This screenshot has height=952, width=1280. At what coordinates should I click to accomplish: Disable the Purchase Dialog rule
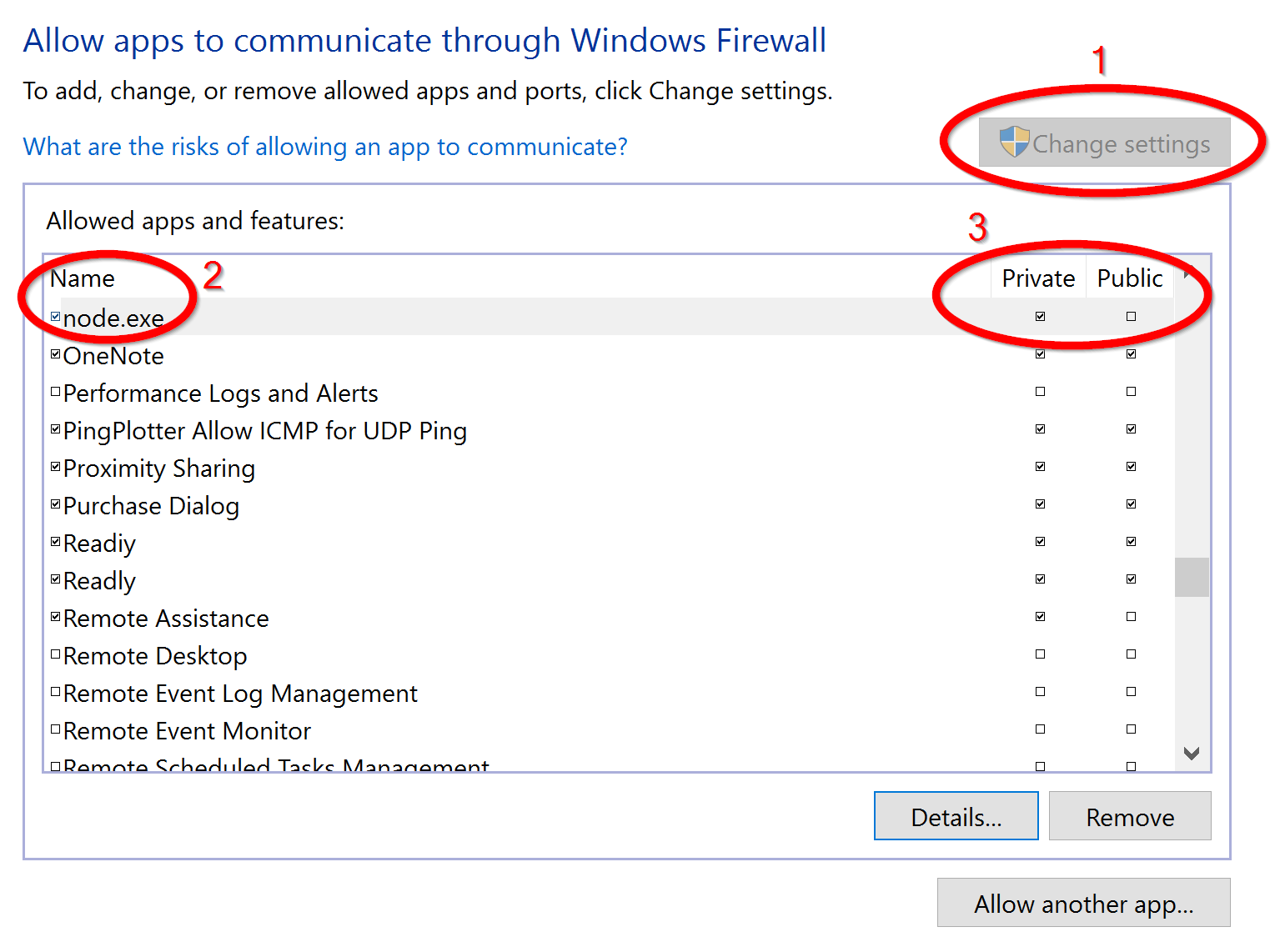coord(55,503)
